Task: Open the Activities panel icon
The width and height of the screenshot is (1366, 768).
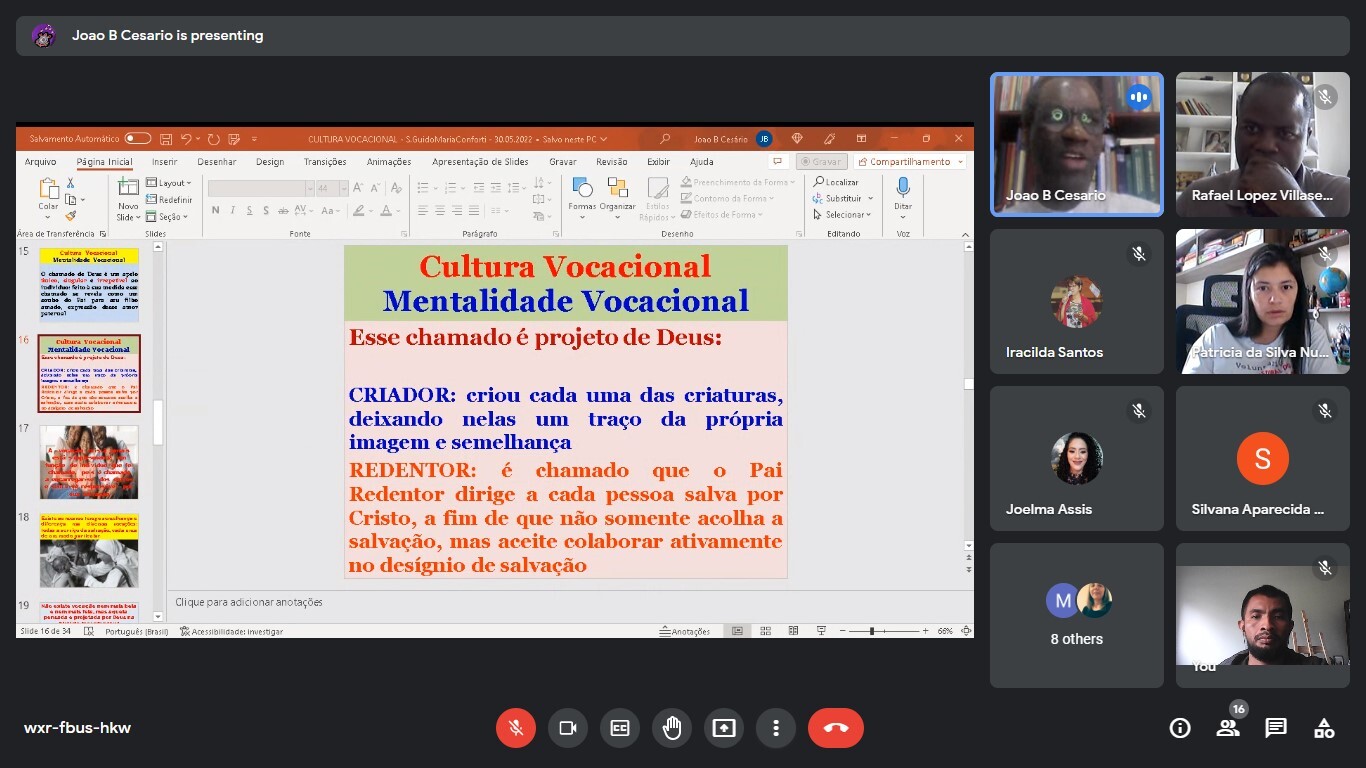Action: point(1324,728)
